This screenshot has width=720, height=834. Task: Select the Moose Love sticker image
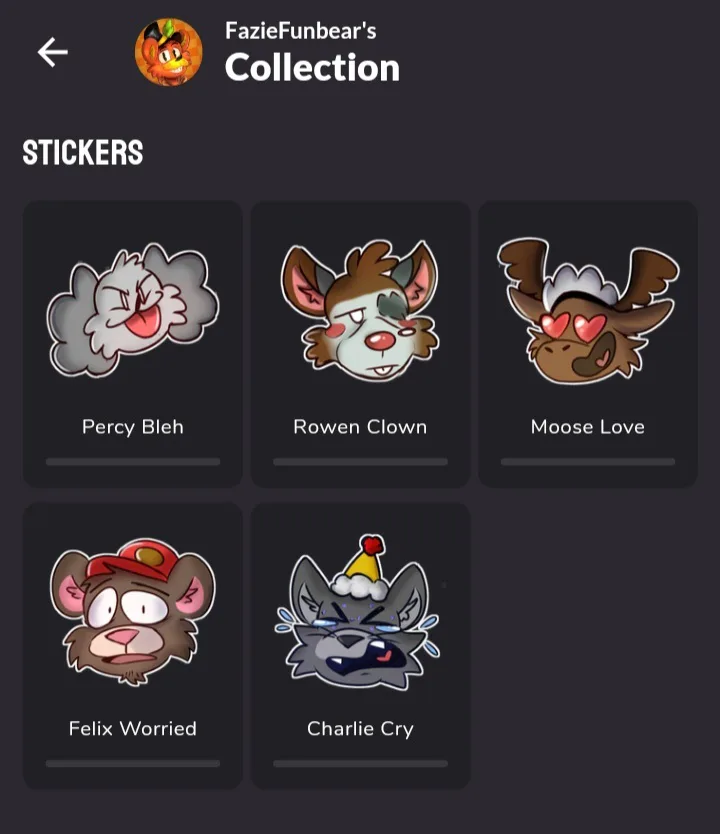click(x=588, y=311)
